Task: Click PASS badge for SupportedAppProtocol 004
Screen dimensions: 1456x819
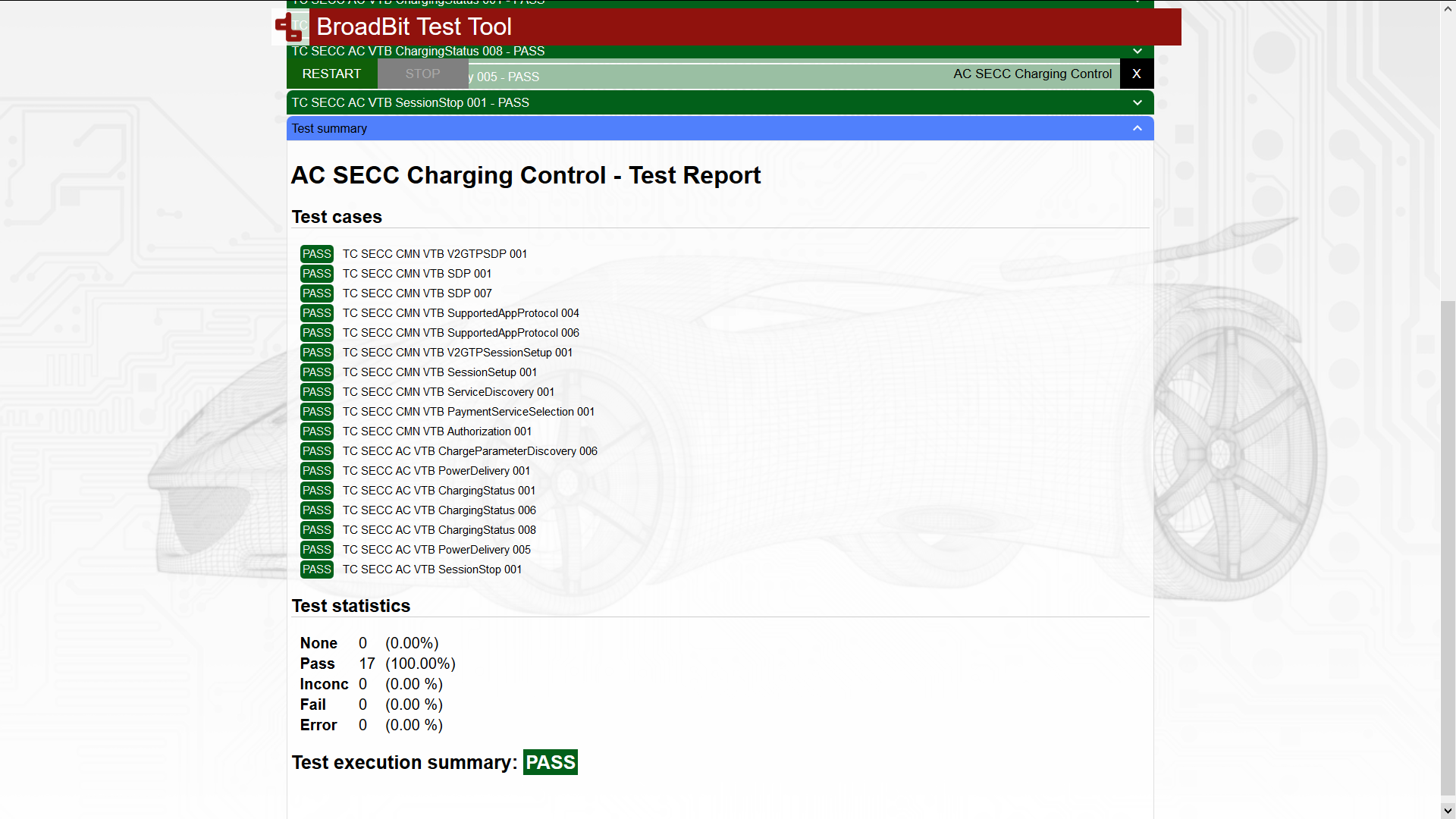Action: coord(316,313)
